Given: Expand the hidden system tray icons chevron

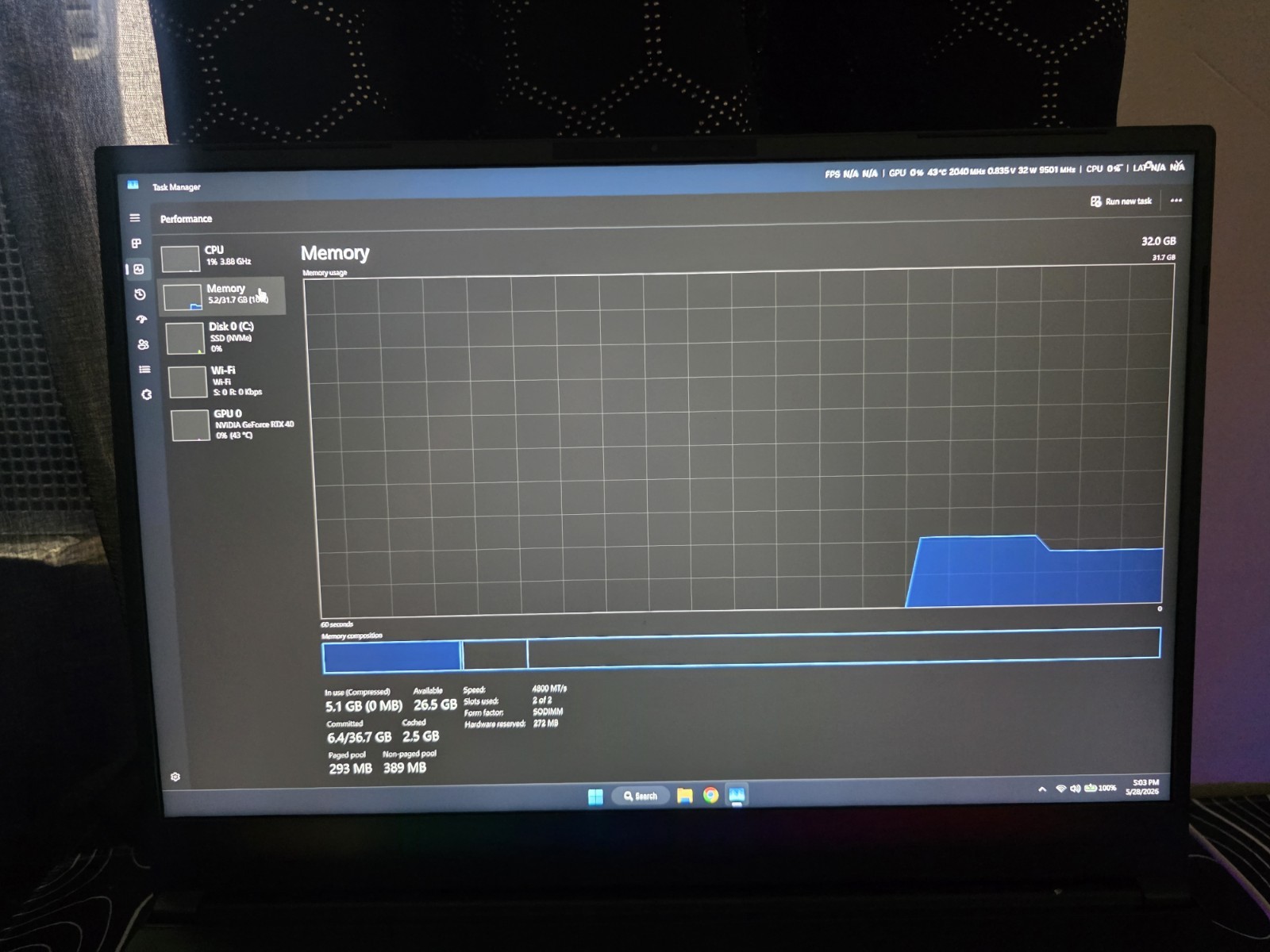Looking at the screenshot, I should (x=1042, y=789).
